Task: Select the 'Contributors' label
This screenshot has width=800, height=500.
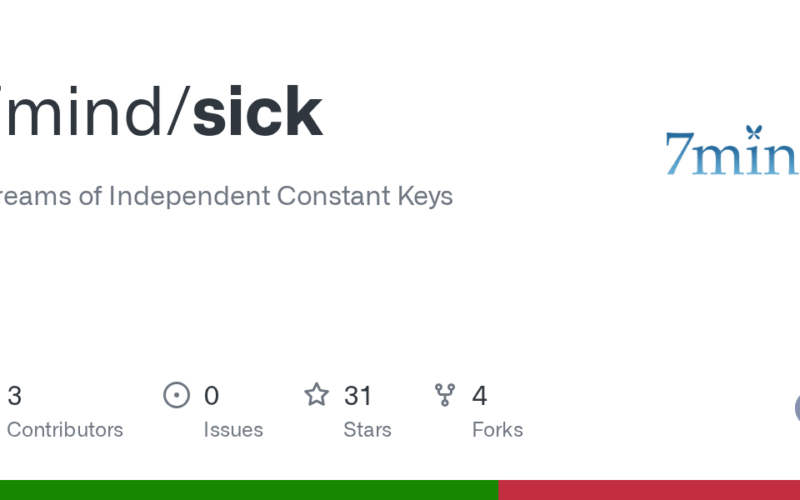Action: pyautogui.click(x=65, y=430)
